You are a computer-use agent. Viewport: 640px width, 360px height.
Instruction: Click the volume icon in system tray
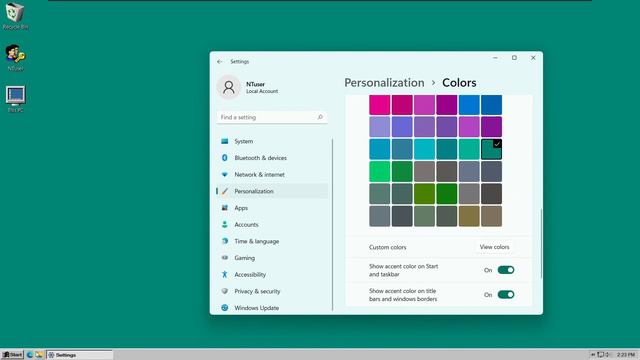pyautogui.click(x=607, y=355)
